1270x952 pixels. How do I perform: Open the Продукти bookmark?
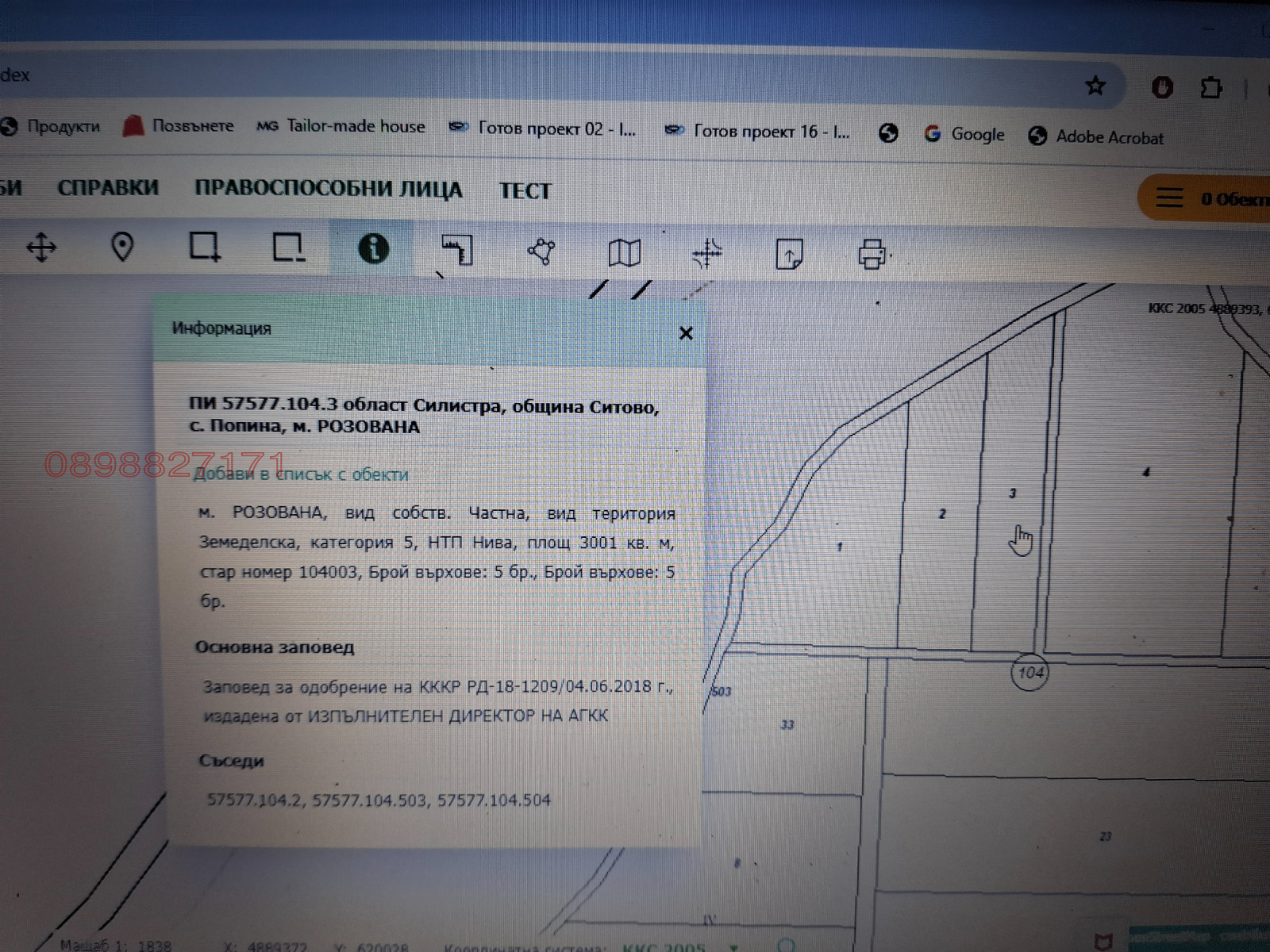pos(51,126)
